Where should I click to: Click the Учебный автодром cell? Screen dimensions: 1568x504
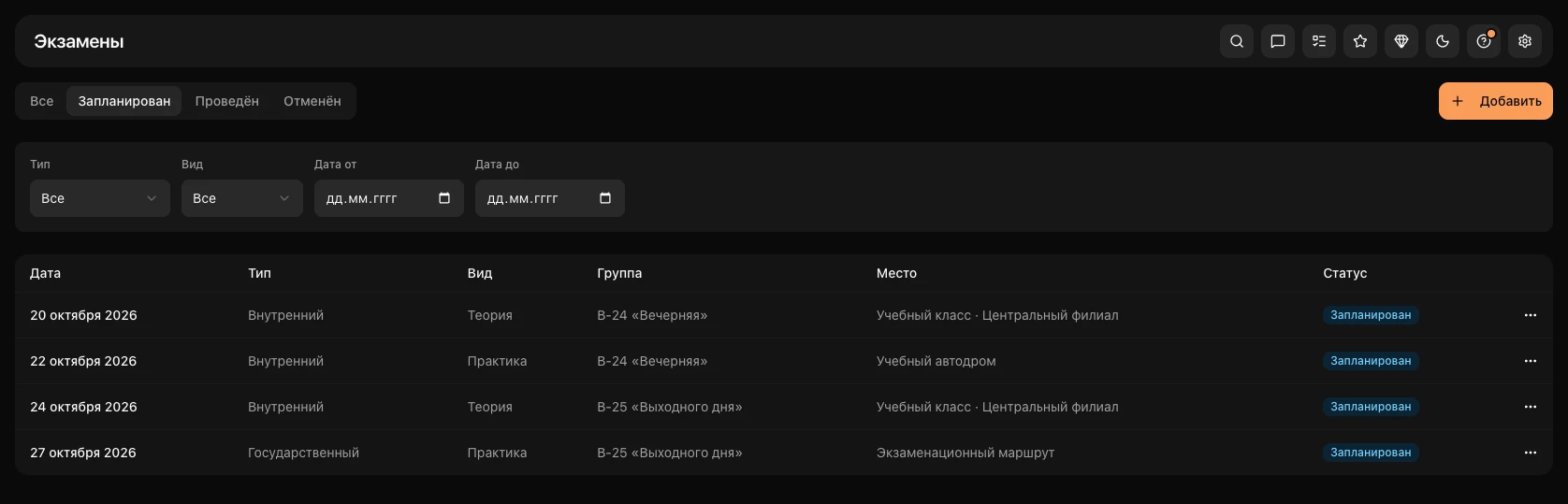click(x=936, y=361)
